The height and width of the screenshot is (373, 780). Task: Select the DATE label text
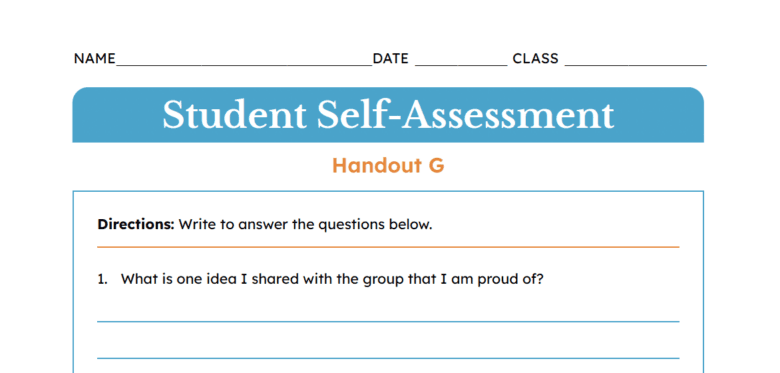[390, 59]
